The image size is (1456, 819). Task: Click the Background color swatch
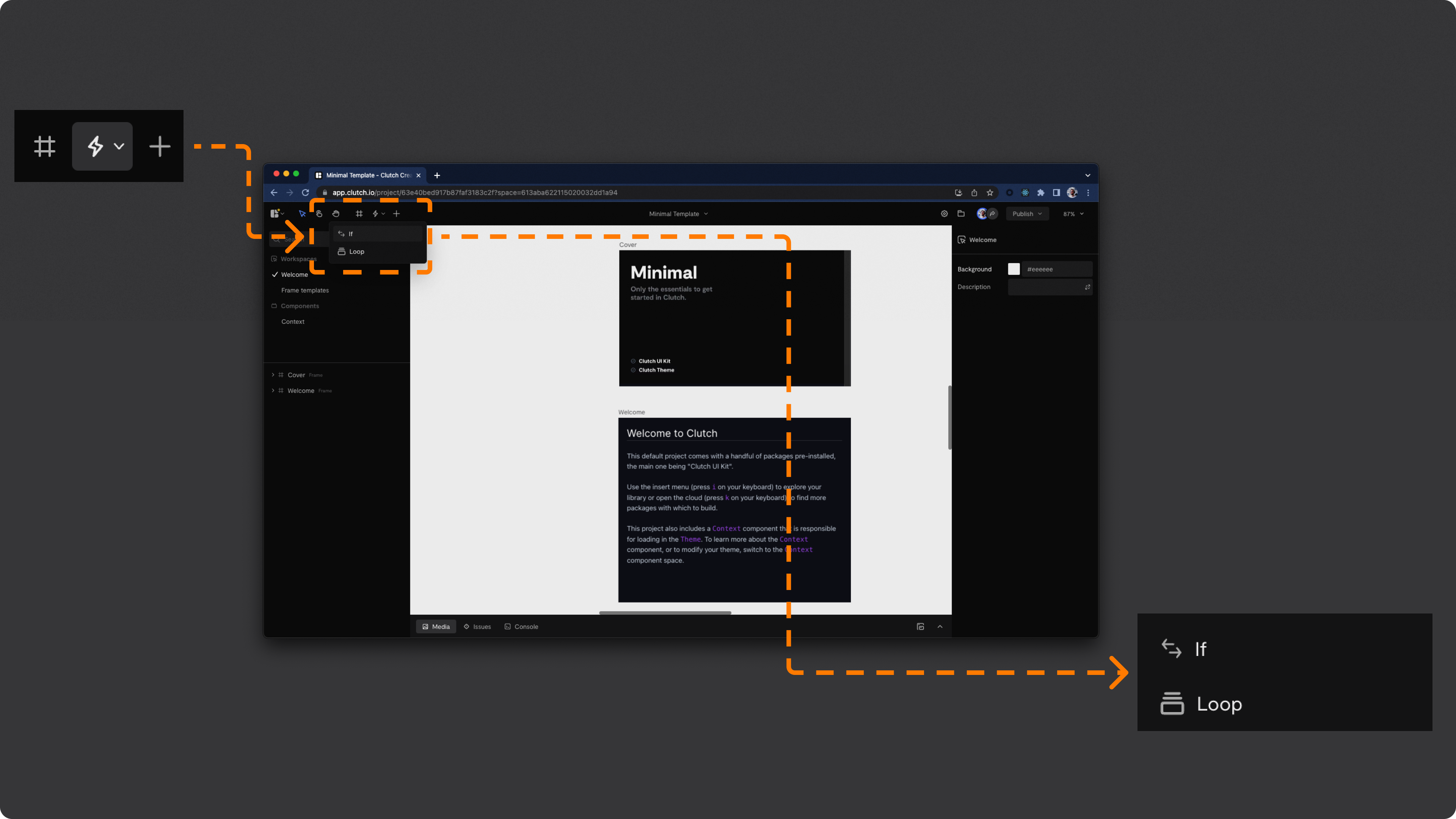pyautogui.click(x=1014, y=269)
